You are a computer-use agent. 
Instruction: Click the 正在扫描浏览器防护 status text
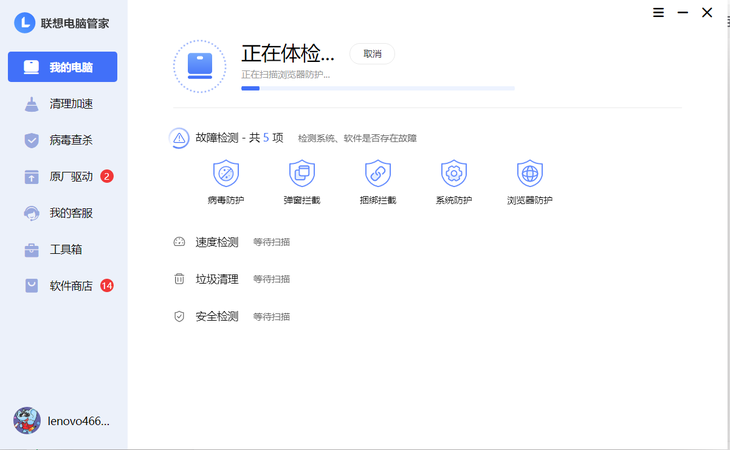coord(285,74)
